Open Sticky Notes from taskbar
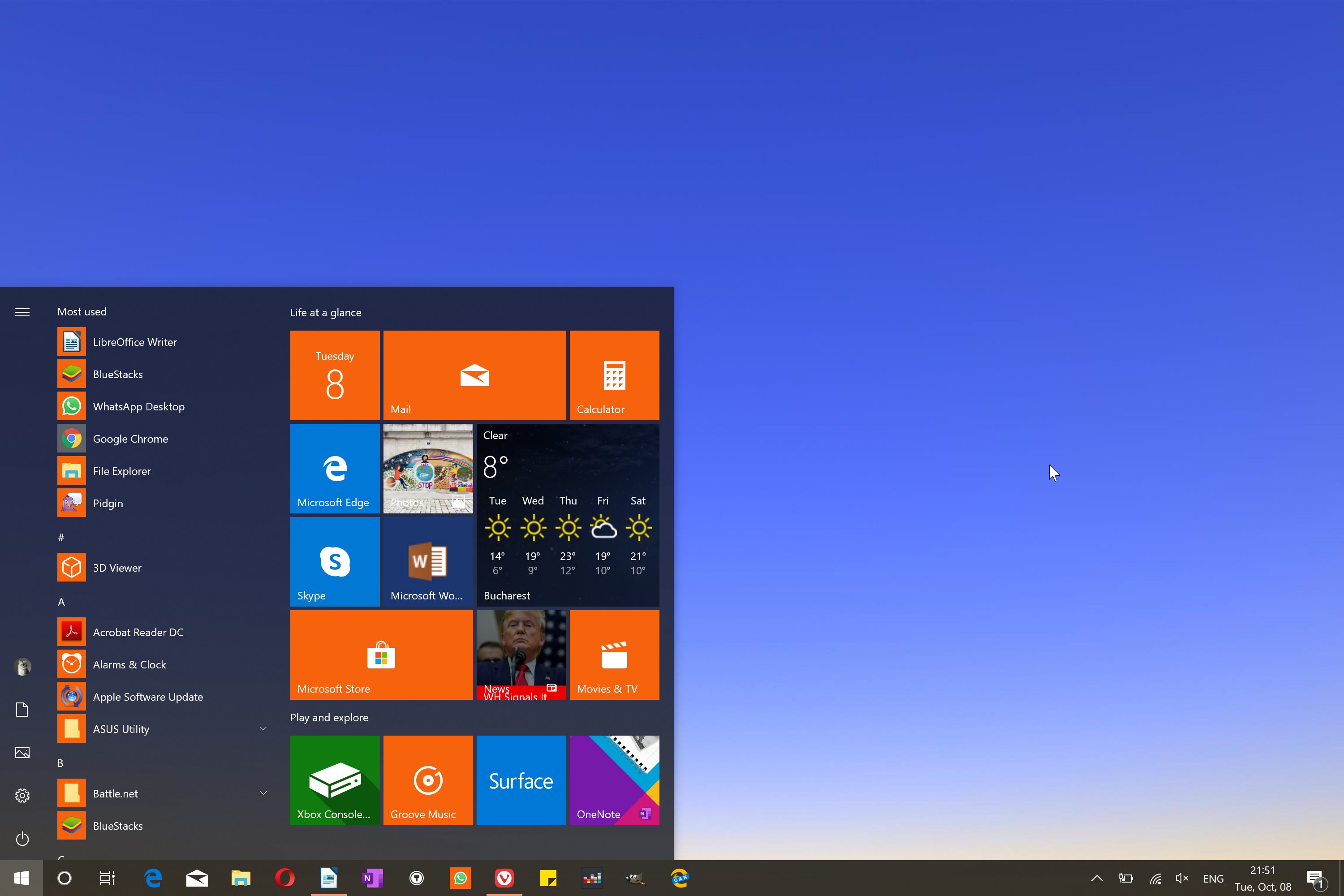The width and height of the screenshot is (1344, 896). tap(548, 878)
